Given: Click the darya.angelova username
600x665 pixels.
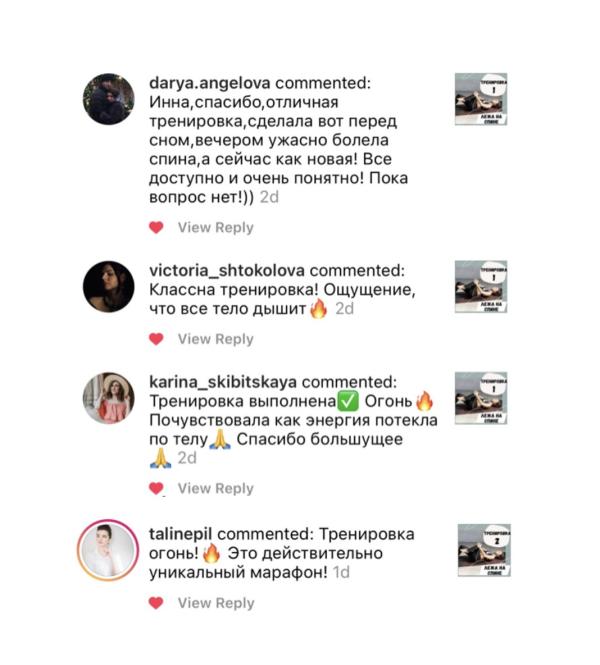Looking at the screenshot, I should pos(209,83).
